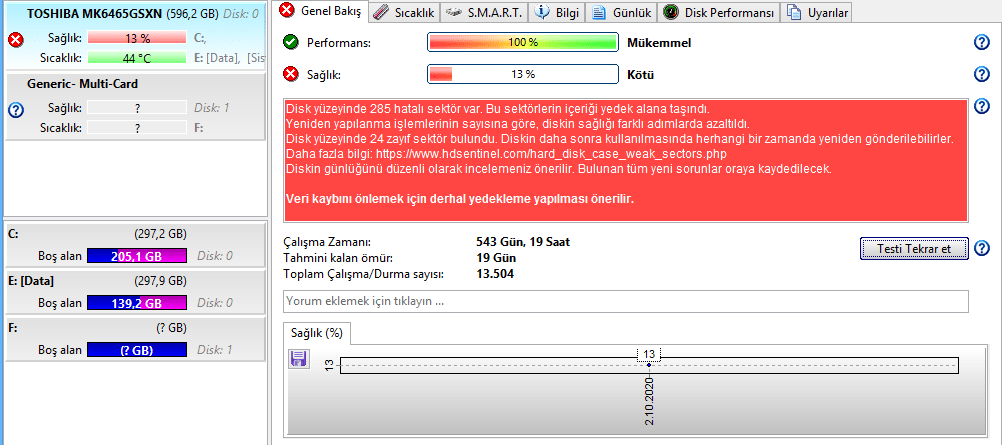Open the S.M.A.R.T. tab
The height and width of the screenshot is (445, 1002).
click(484, 12)
